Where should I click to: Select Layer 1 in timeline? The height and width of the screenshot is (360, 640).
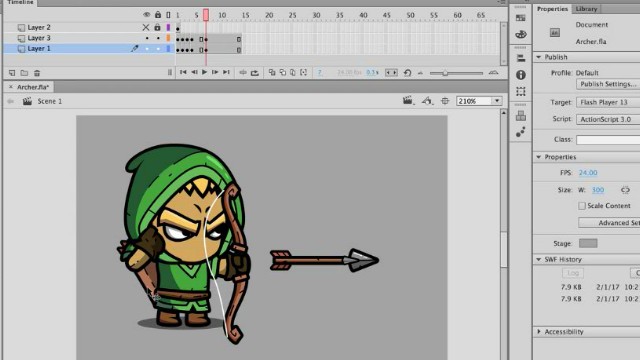[39, 49]
